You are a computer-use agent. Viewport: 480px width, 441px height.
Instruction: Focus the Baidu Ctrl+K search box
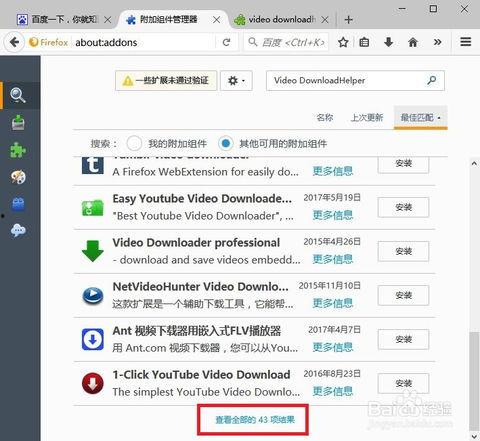coord(286,42)
